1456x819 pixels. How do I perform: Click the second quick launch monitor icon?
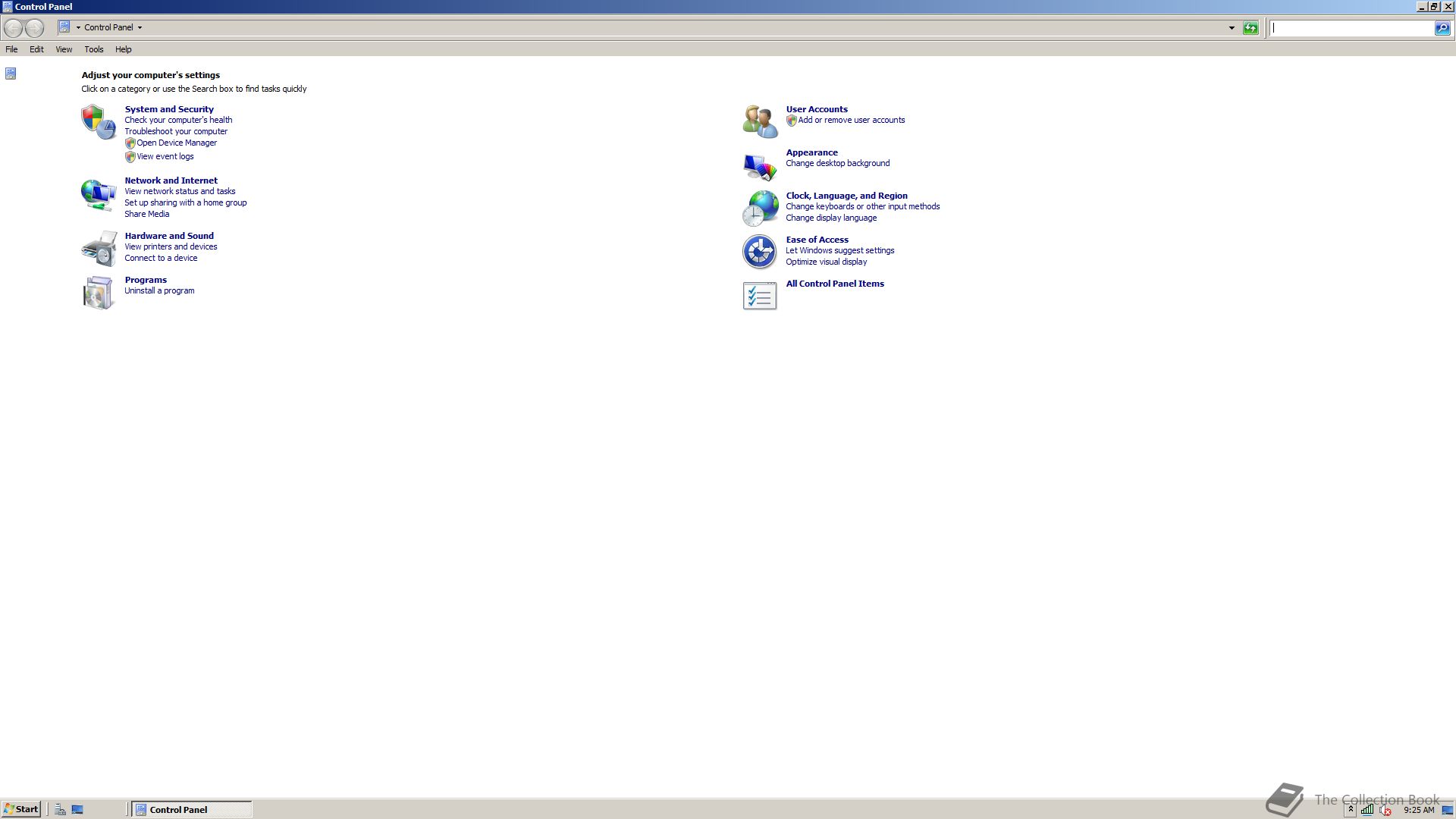[x=77, y=810]
